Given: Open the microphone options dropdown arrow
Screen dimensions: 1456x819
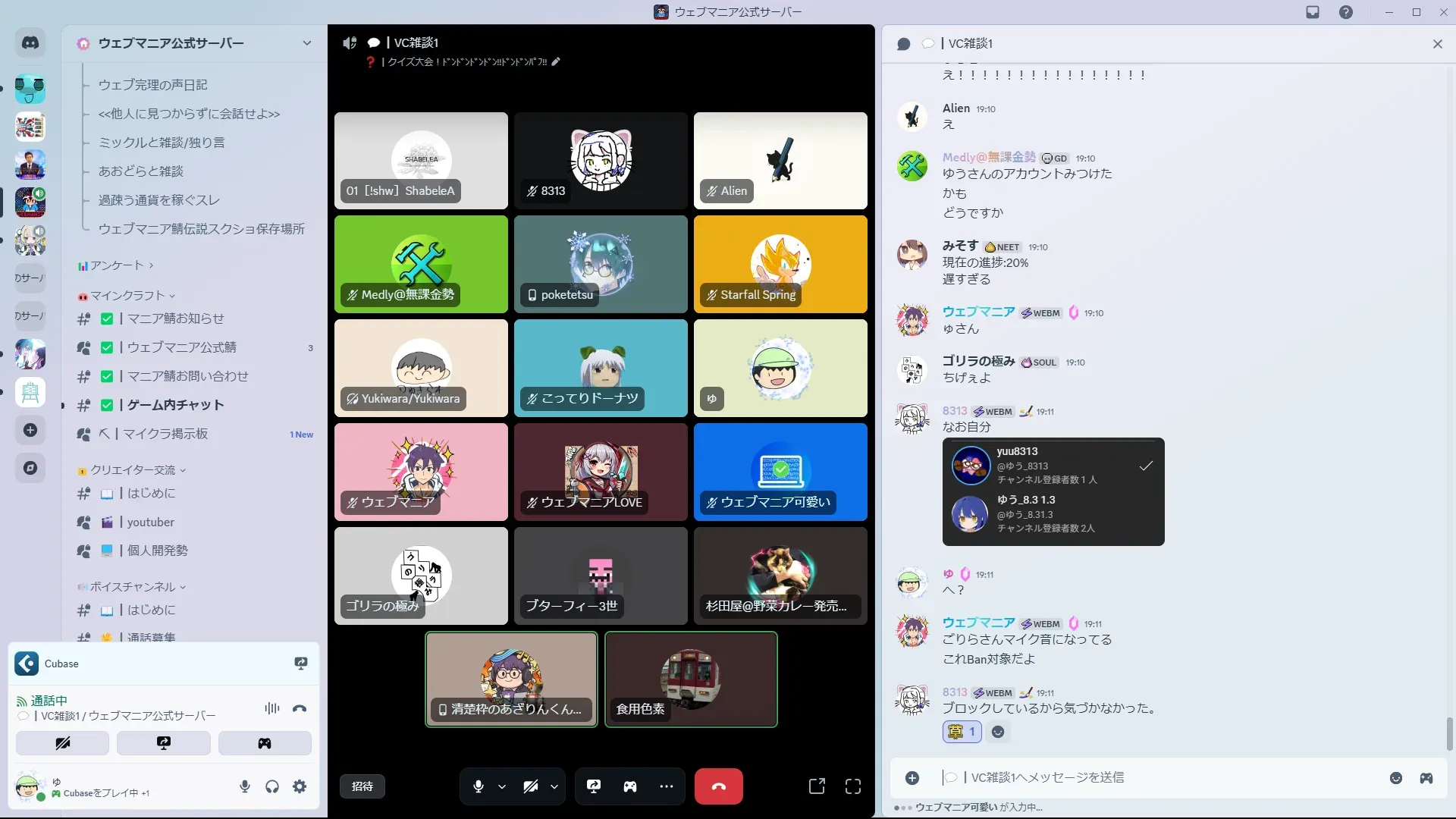Looking at the screenshot, I should (502, 786).
